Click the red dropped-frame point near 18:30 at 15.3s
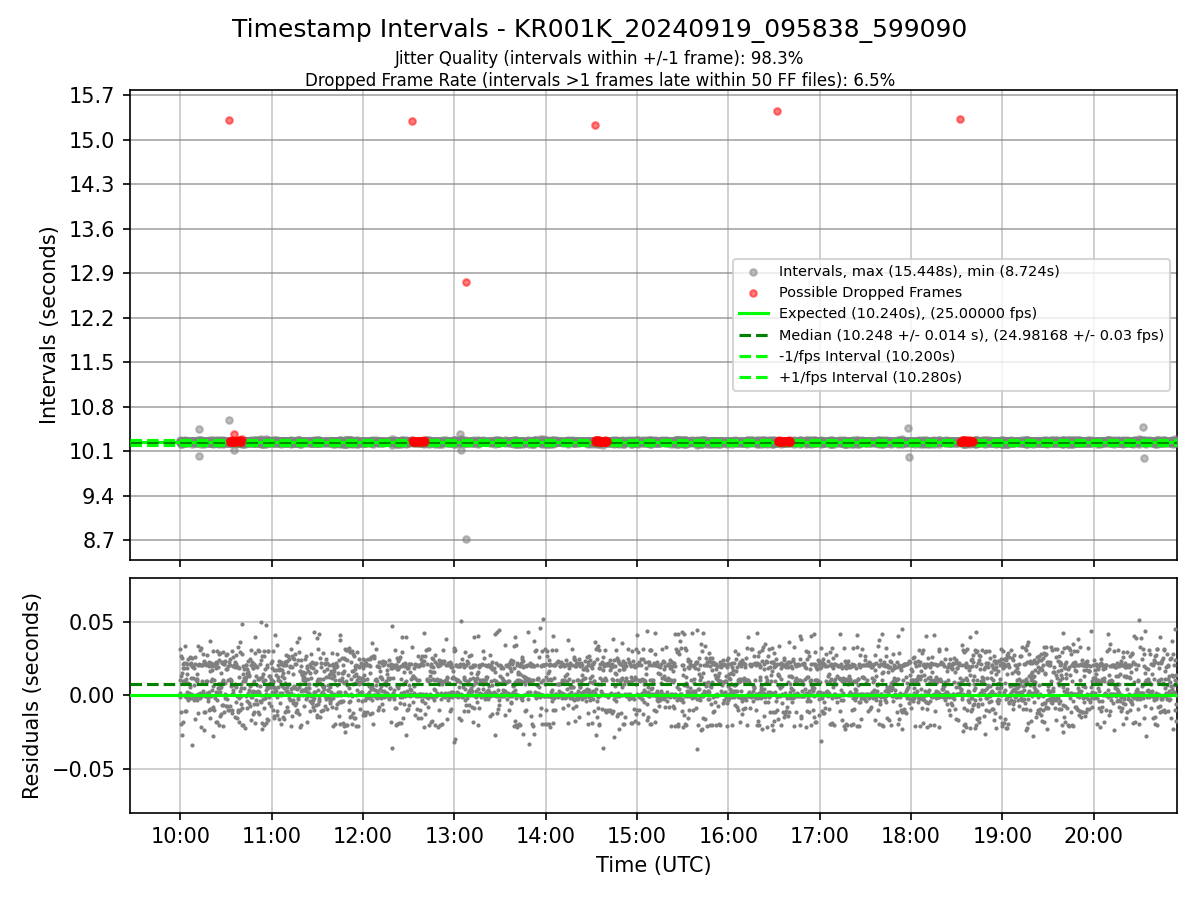1200x900 pixels. (x=960, y=119)
